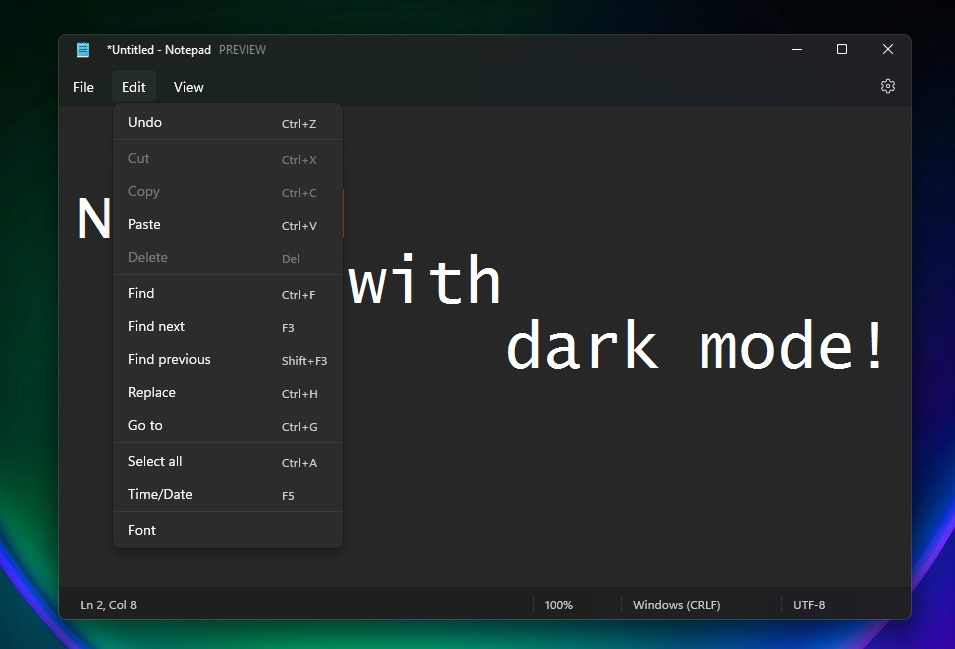Click the Notepad icon in the title bar
The image size is (955, 649).
(82, 49)
